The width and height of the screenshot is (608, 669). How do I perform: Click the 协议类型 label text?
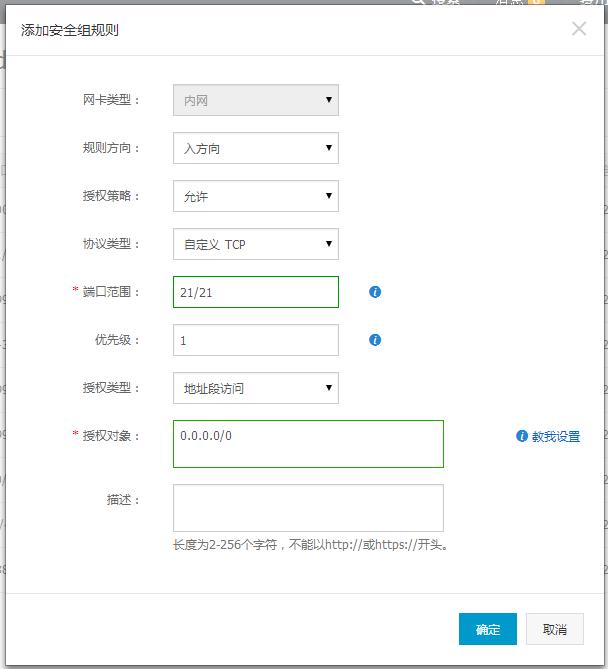click(x=111, y=244)
